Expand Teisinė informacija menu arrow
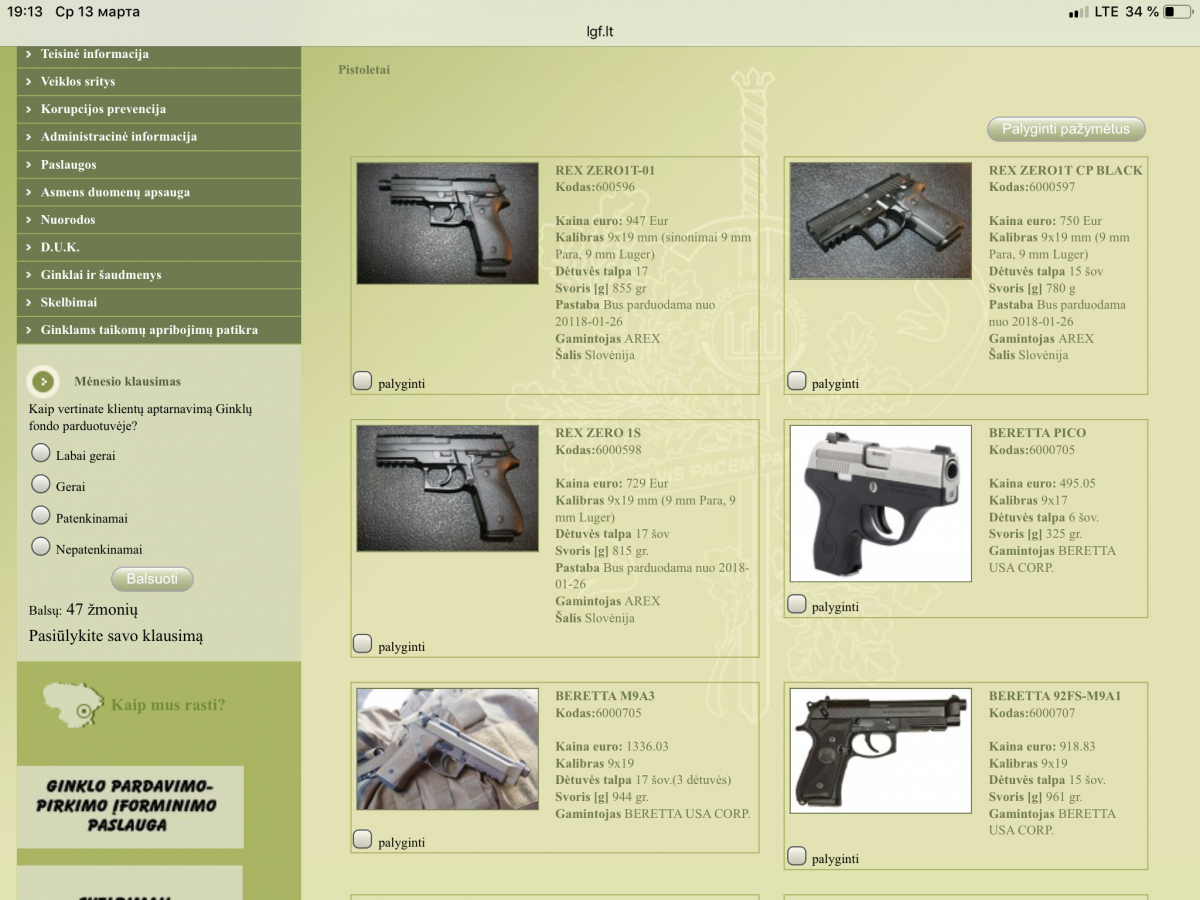Screen dimensions: 1200x900 click(29, 54)
